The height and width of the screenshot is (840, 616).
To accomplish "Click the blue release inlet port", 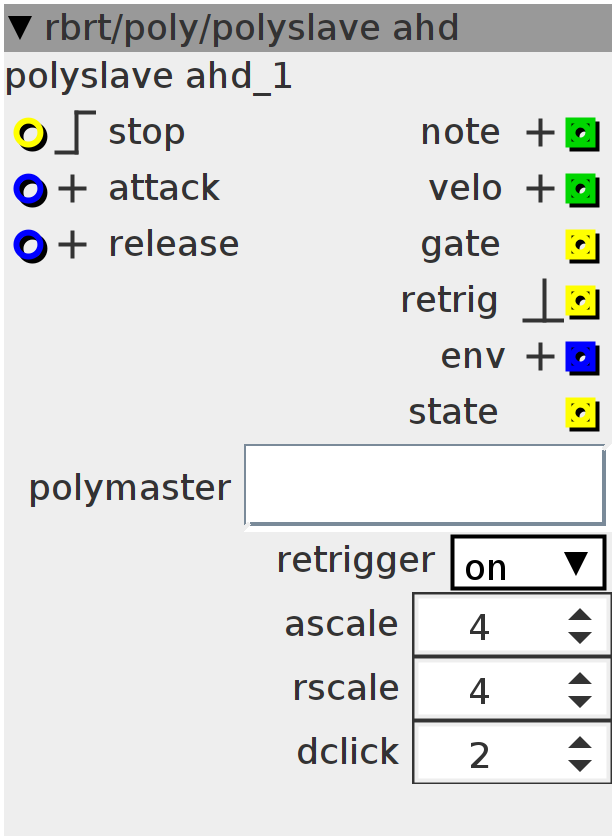I will tap(30, 246).
